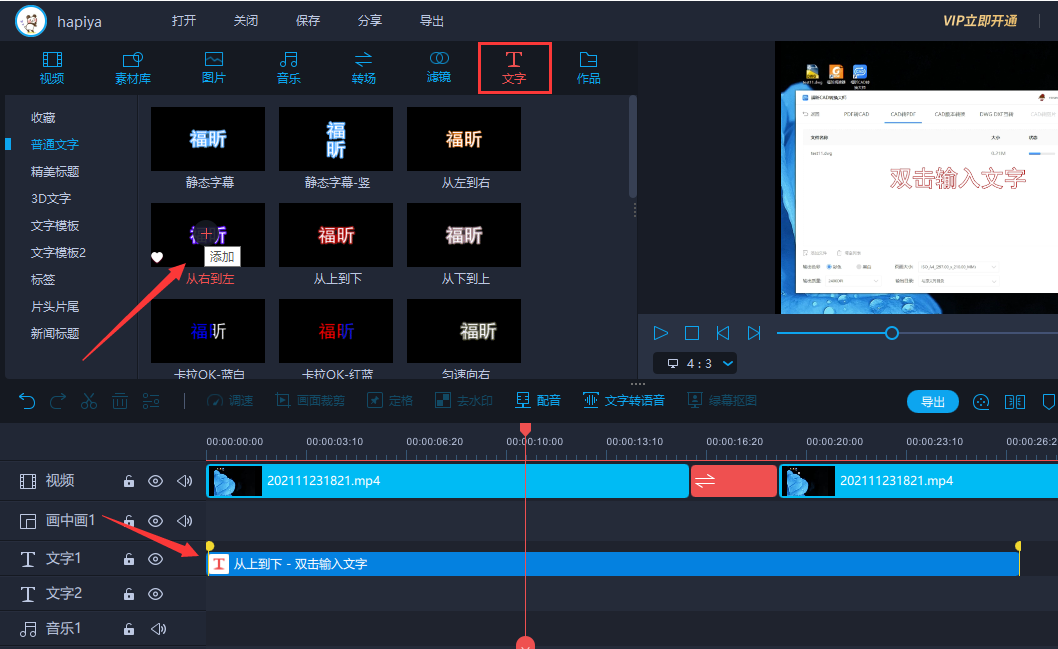Select the 图片 picture panel icon
Screen dimensions: 1058x649
(x=213, y=68)
